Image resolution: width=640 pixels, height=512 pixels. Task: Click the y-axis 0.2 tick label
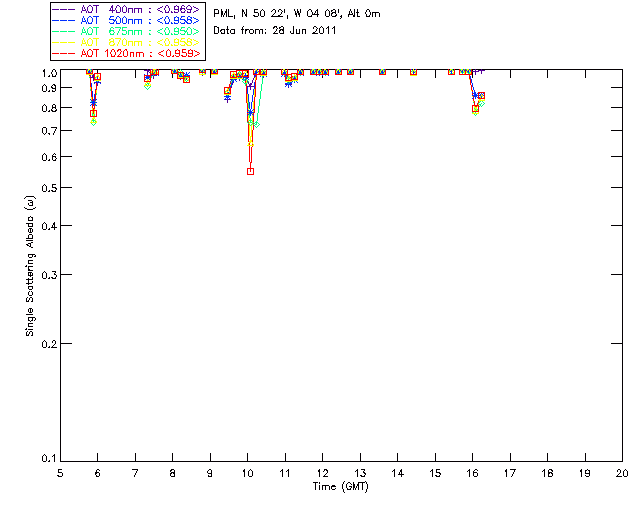(x=49, y=344)
